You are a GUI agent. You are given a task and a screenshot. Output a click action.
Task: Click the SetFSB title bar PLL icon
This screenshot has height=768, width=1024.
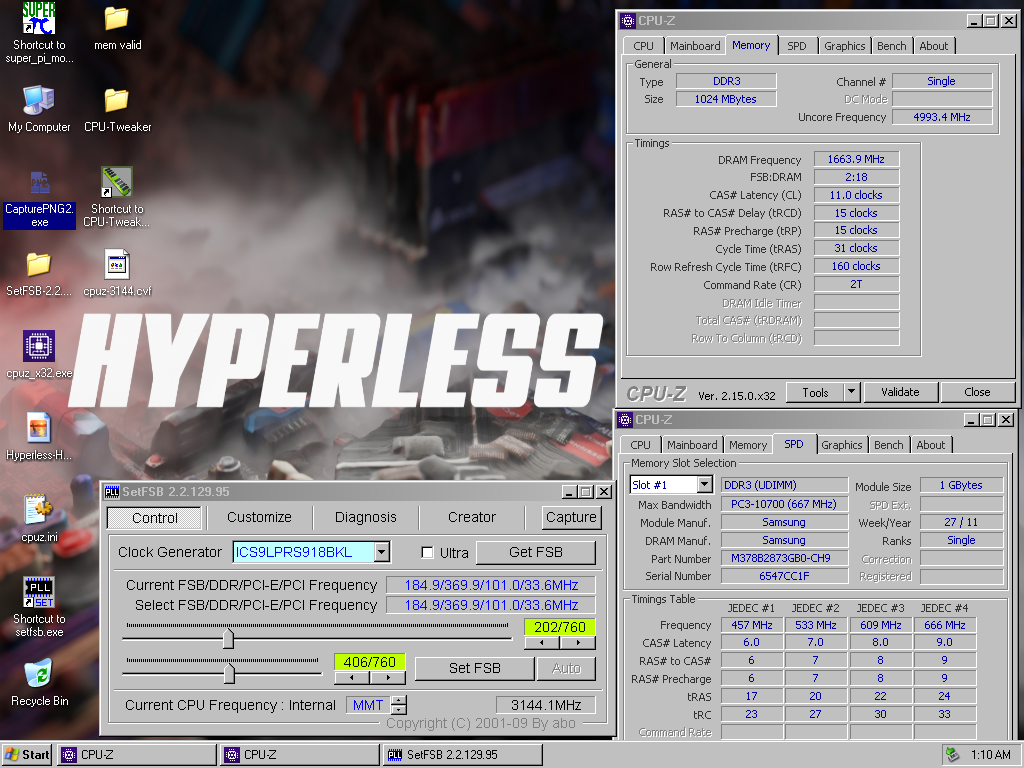coord(112,492)
